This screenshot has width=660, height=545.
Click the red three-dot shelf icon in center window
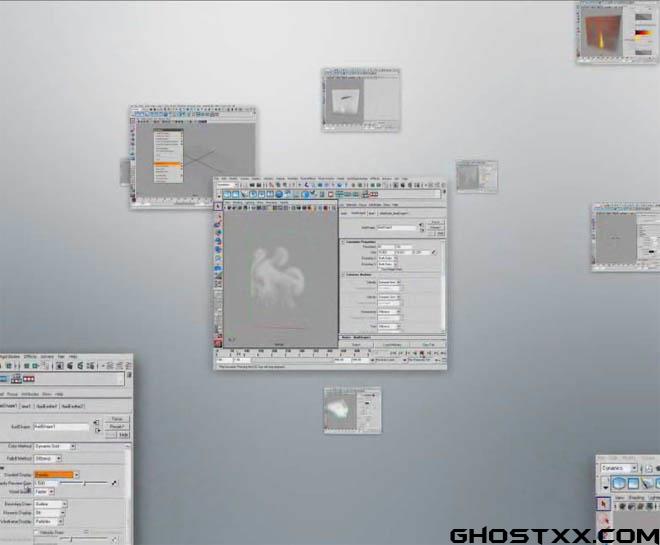[373, 194]
